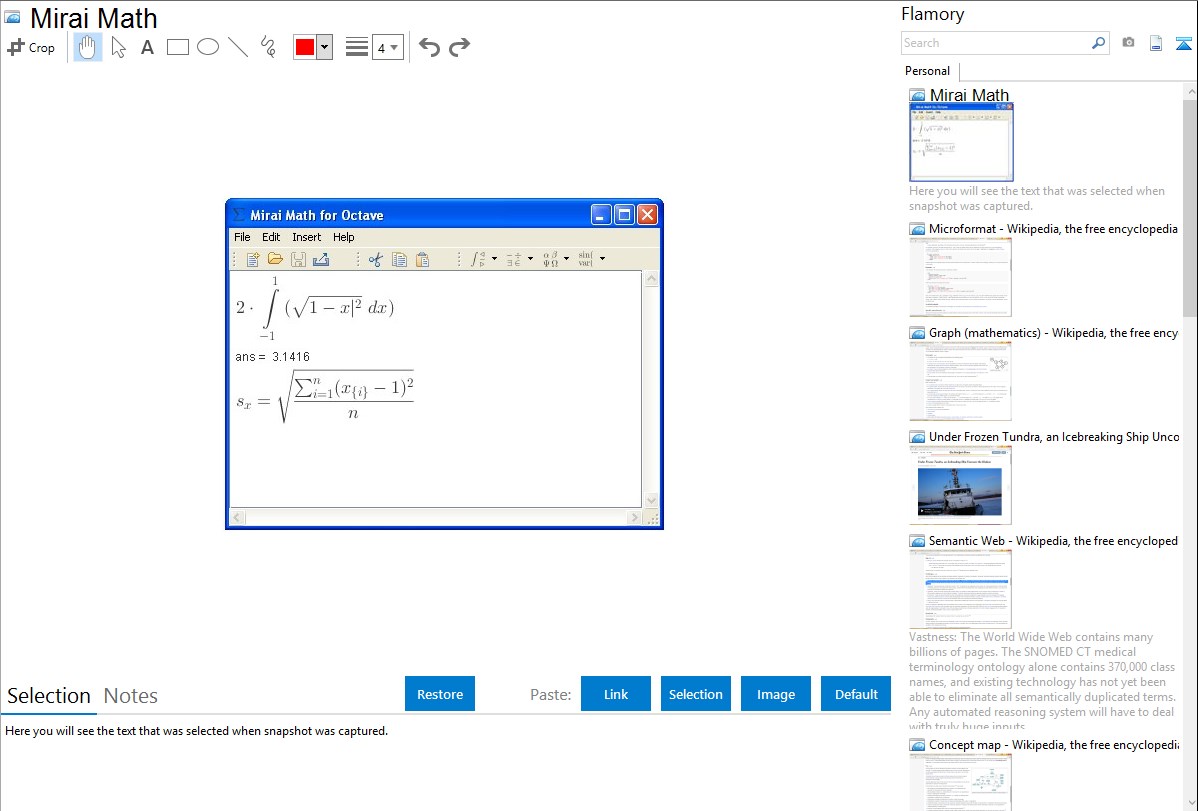Viewport: 1198px width, 811px height.
Task: Expand the Greek letters dropdown arrow
Action: click(566, 259)
